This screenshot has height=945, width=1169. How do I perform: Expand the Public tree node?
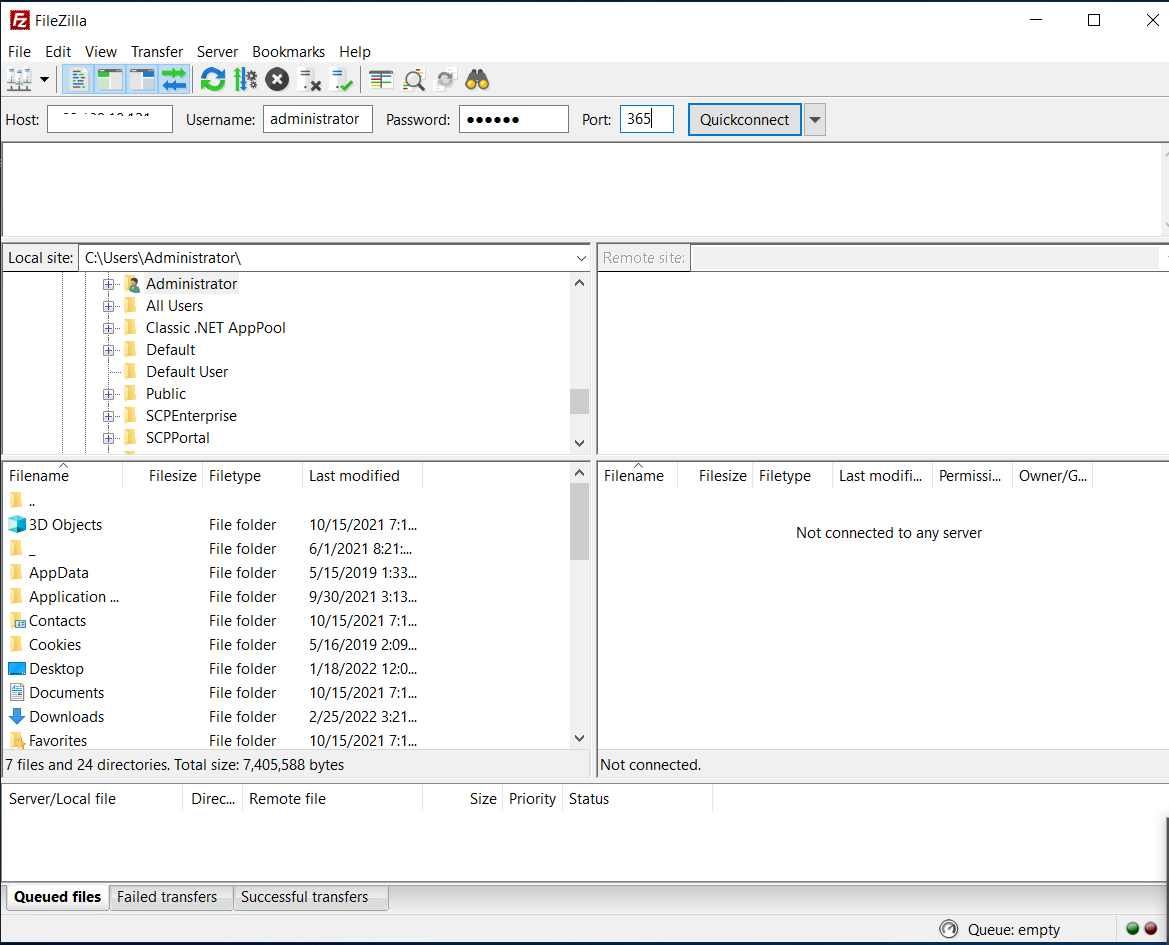tap(108, 394)
